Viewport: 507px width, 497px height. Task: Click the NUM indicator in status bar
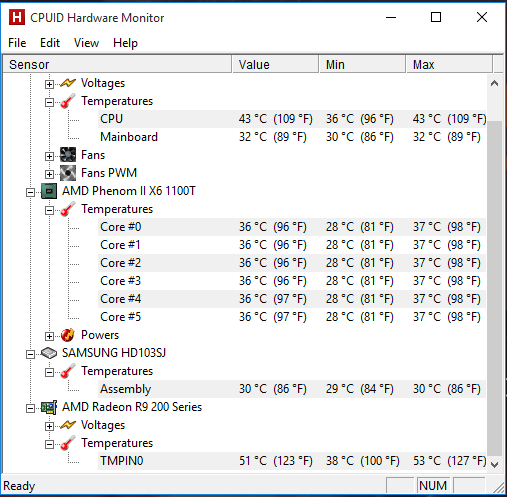(433, 486)
